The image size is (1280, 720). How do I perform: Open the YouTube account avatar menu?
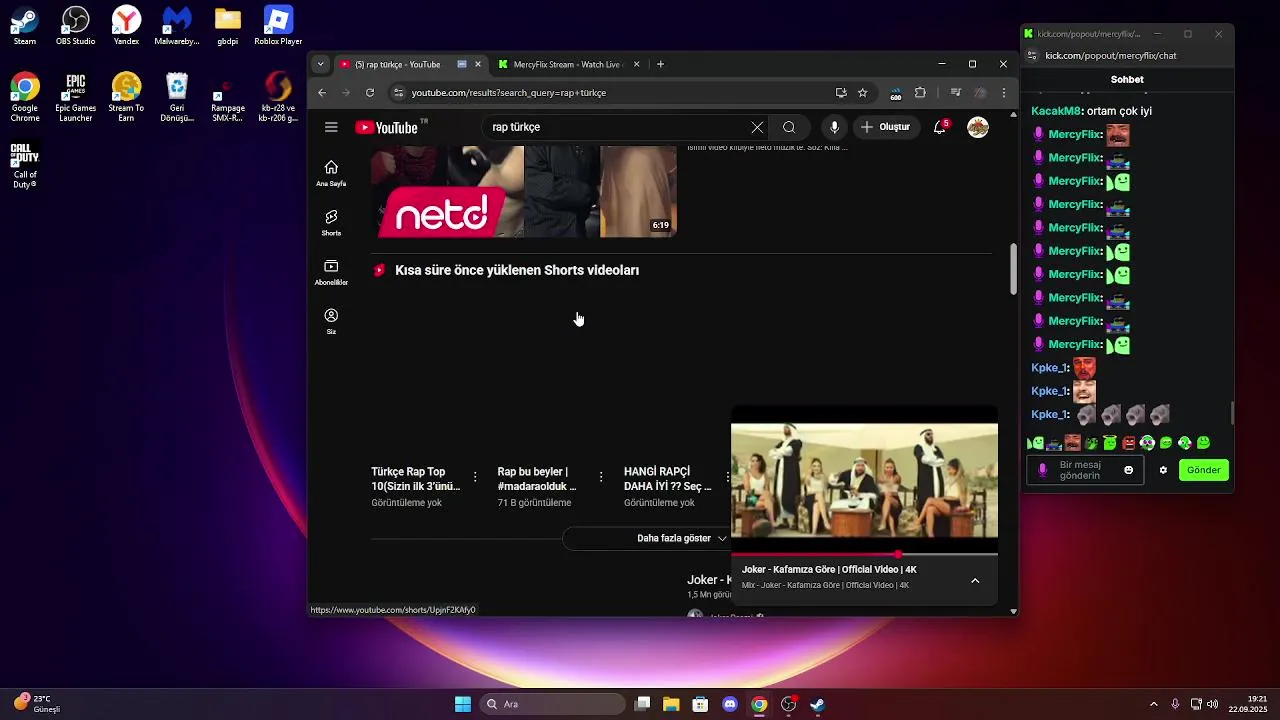[978, 127]
